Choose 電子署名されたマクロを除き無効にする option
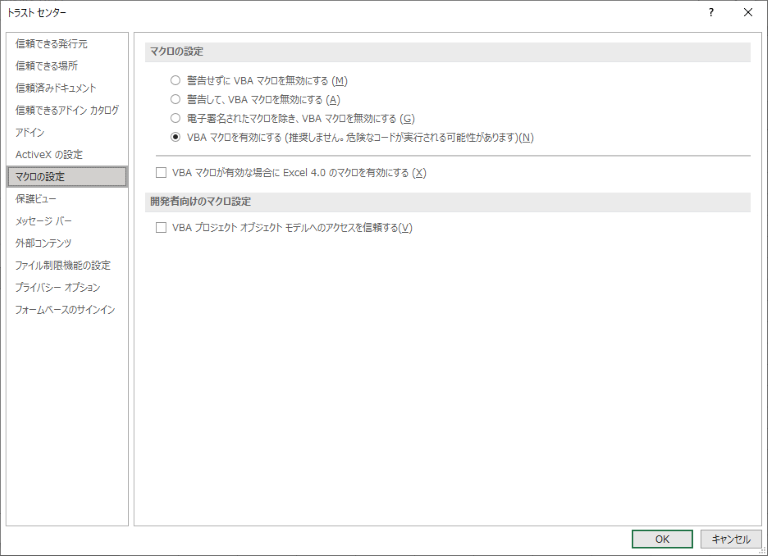This screenshot has width=768, height=556. [x=176, y=118]
